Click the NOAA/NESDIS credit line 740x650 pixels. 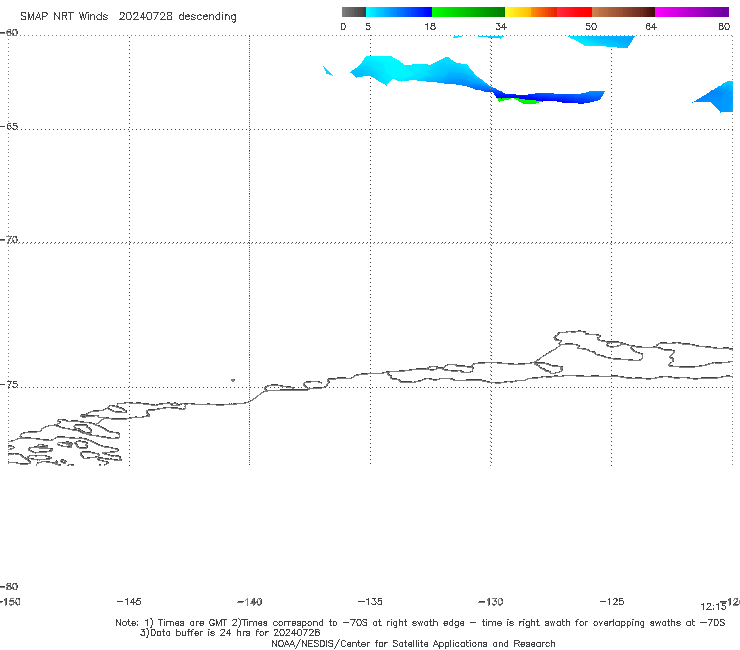tap(413, 643)
